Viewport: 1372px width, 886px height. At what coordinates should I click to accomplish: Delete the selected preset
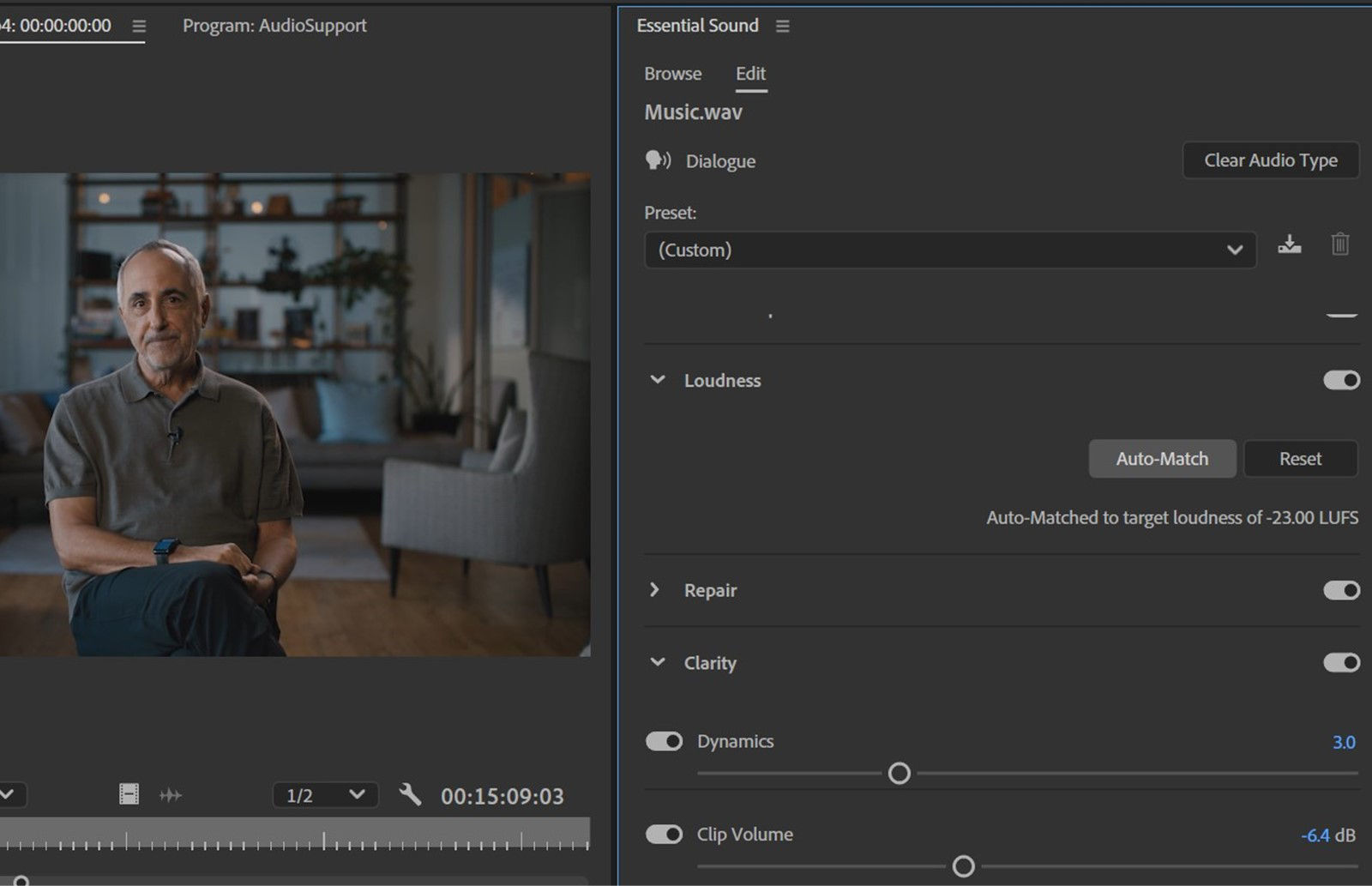[x=1340, y=246]
